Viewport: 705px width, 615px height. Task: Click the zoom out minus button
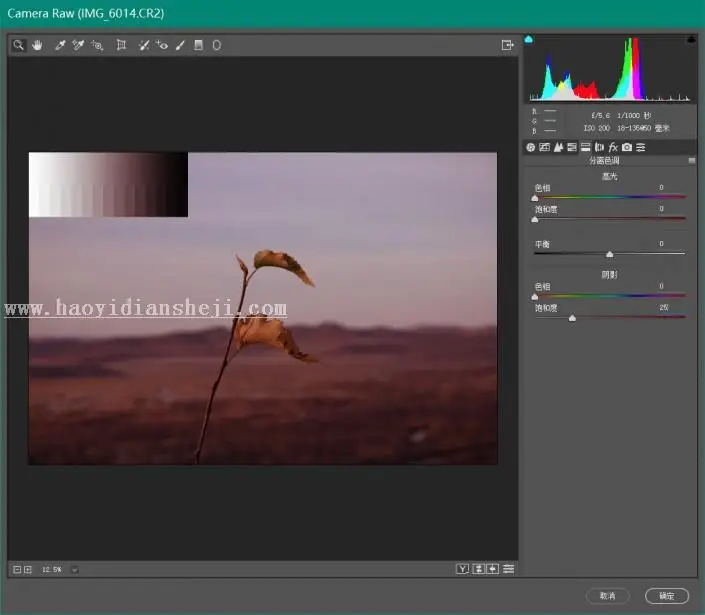(x=17, y=570)
